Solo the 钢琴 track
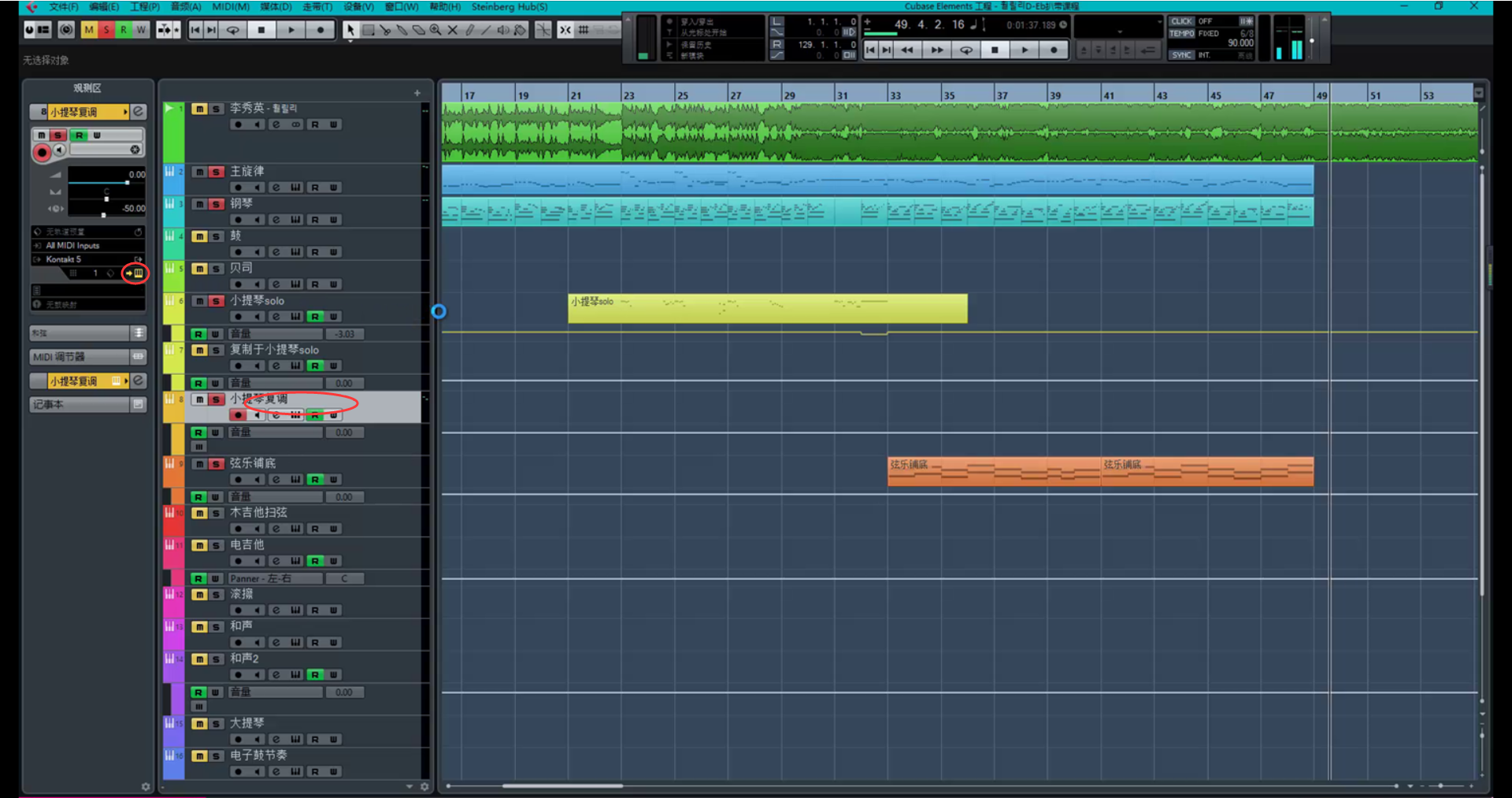This screenshot has width=1512, height=798. click(x=216, y=204)
